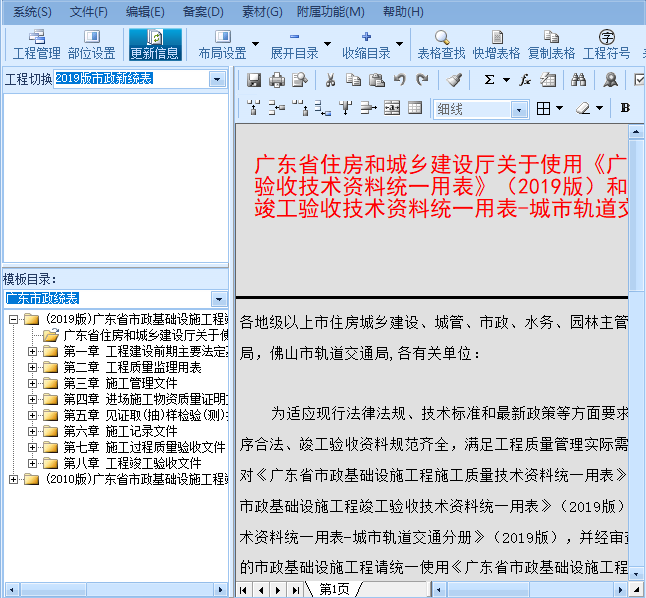Viewport: 646px width, 598px height.
Task: Toggle the checkbox at toolbar right edge
Action: pyautogui.click(x=640, y=80)
